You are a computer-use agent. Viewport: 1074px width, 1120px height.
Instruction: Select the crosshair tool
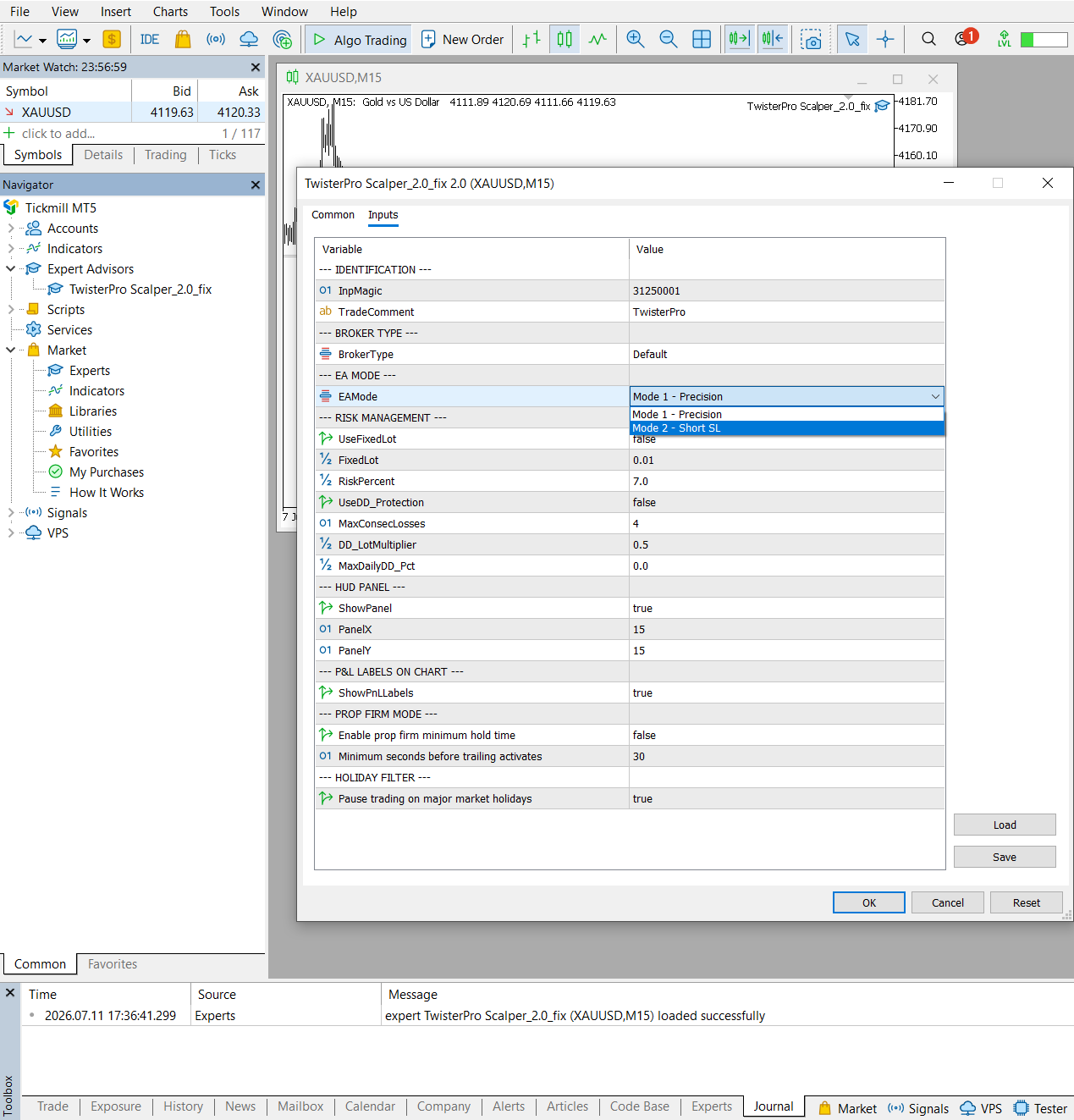click(x=885, y=40)
